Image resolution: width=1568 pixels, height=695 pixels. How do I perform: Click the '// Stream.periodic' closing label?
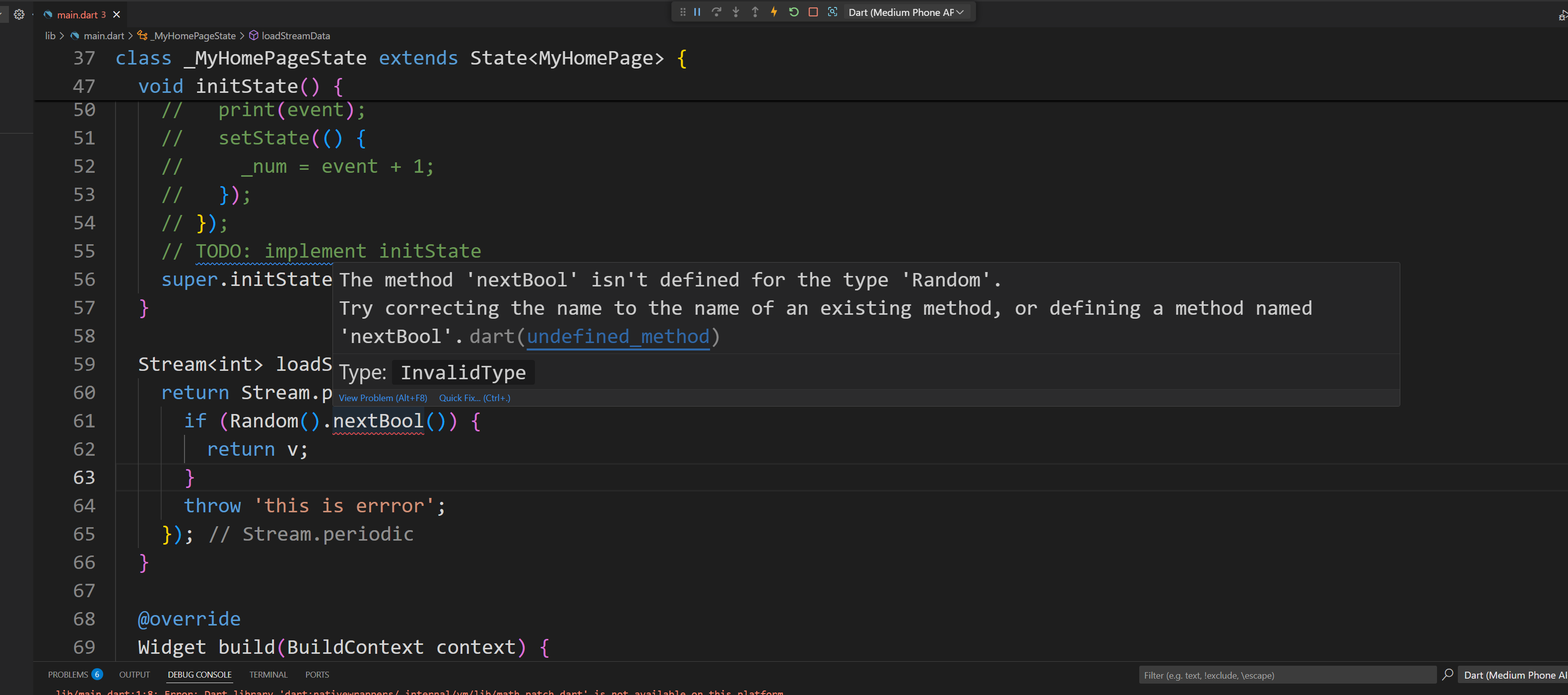coord(311,534)
